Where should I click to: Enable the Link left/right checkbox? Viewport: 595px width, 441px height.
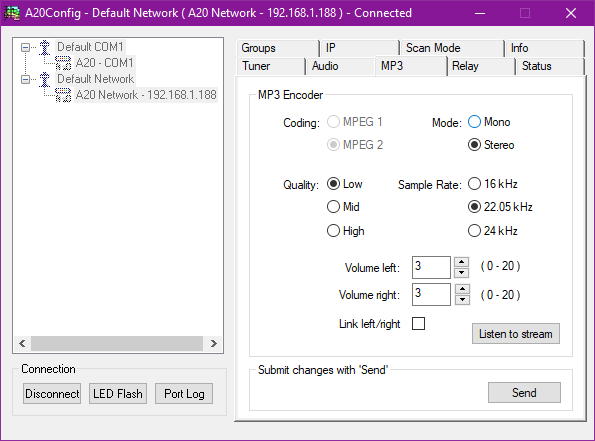(x=418, y=324)
